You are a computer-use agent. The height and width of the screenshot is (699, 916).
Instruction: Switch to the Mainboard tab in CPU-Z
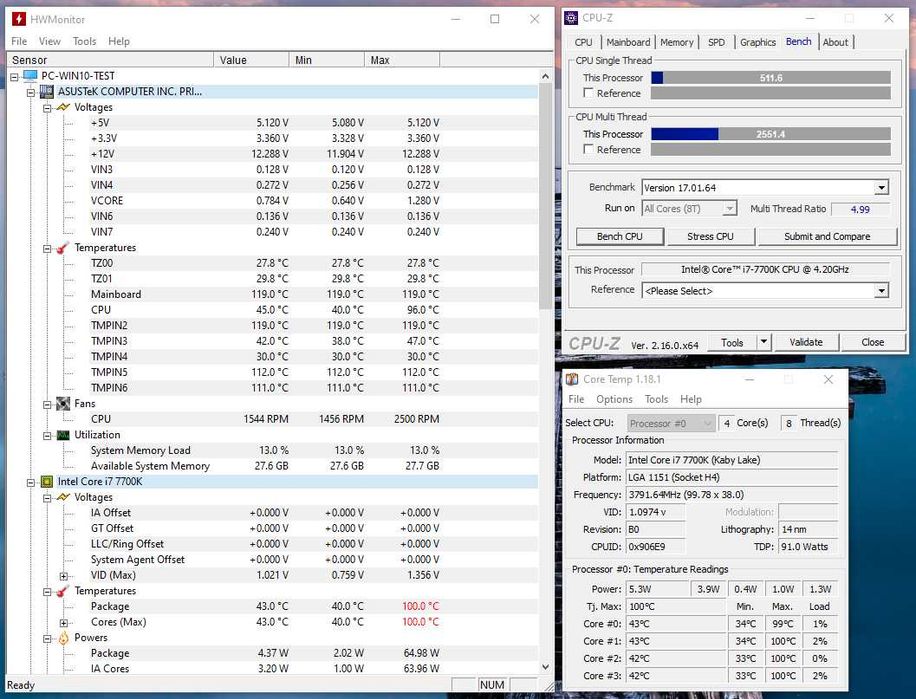point(628,42)
